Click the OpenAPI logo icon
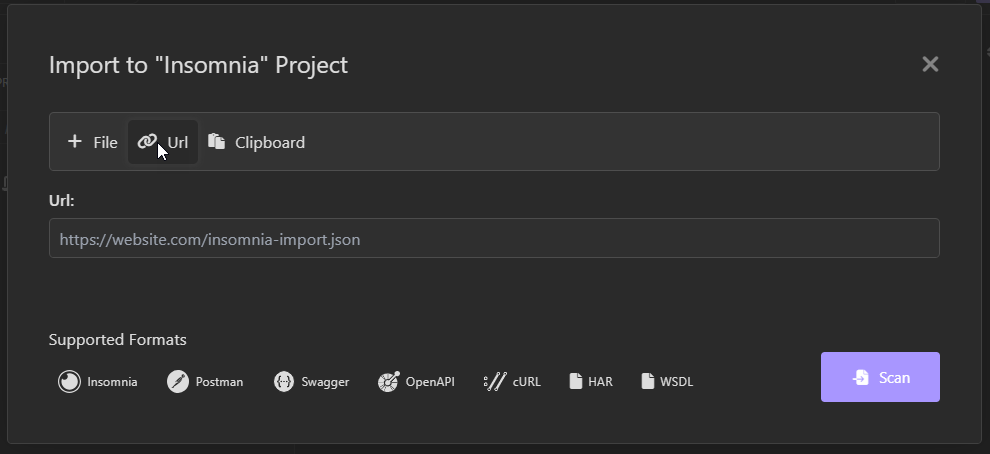Screen dimensions: 990x454 [x=389, y=381]
